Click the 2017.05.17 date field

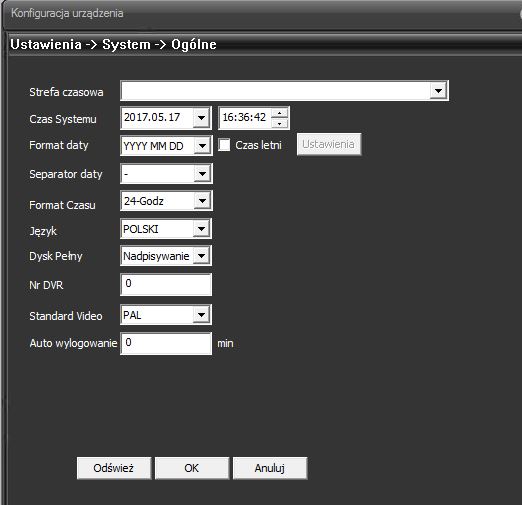(157, 118)
